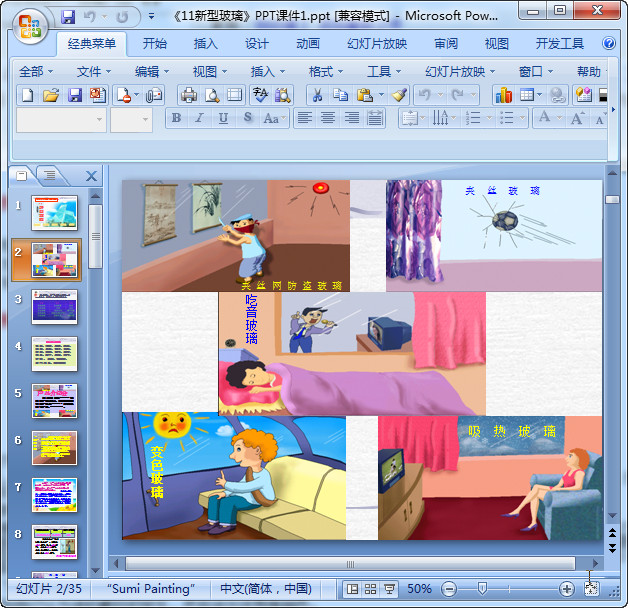The width and height of the screenshot is (628, 608).
Task: Close the slides pane with X
Action: point(91,176)
